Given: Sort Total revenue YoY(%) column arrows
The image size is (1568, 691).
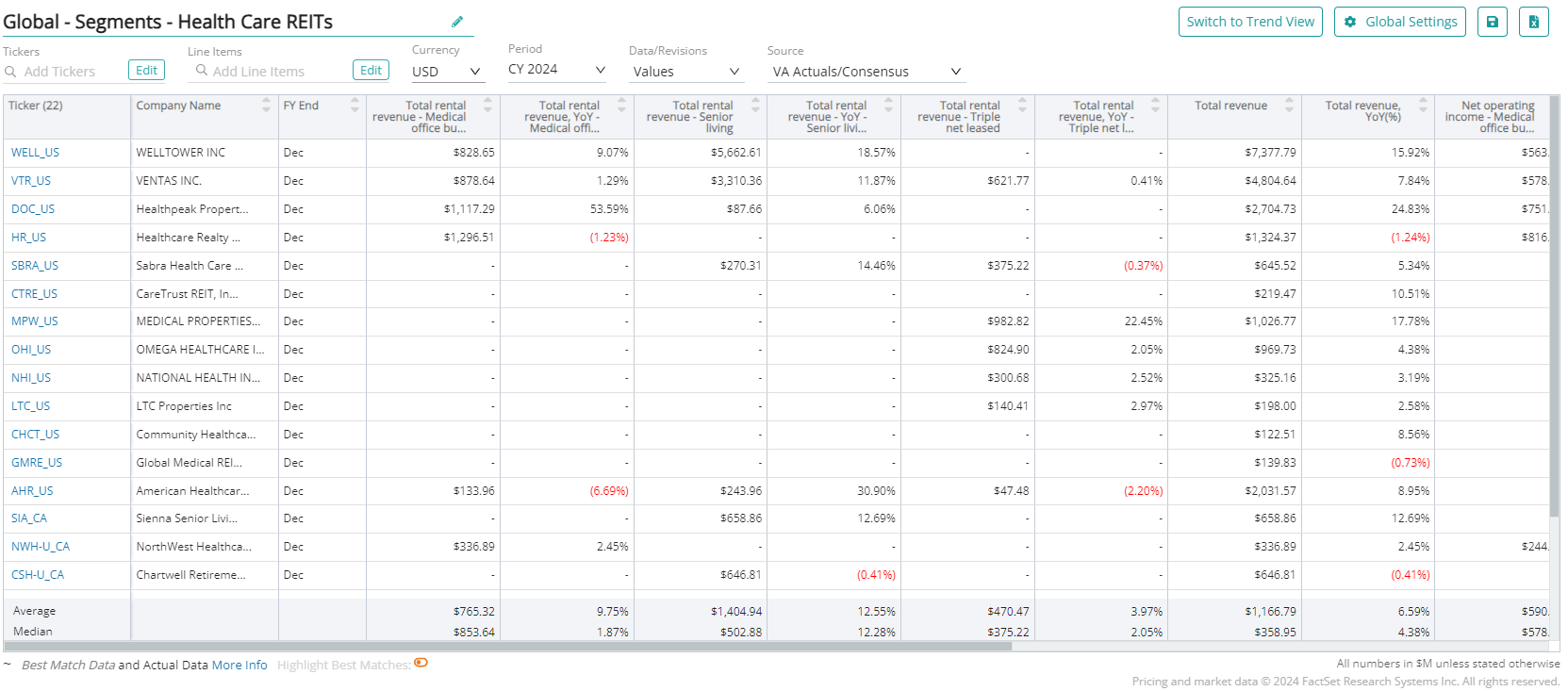Looking at the screenshot, I should [x=1423, y=106].
